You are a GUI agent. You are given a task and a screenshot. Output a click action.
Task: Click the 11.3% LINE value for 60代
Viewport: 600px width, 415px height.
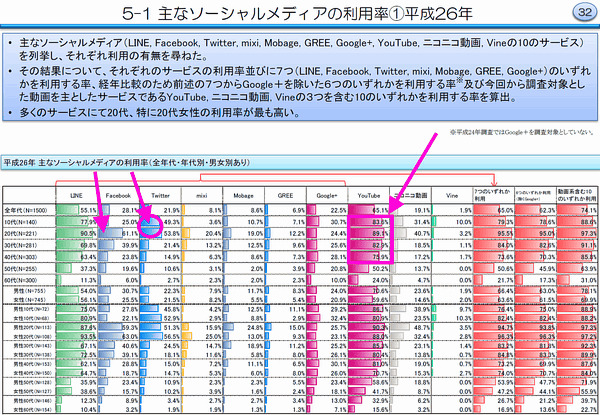[89, 280]
